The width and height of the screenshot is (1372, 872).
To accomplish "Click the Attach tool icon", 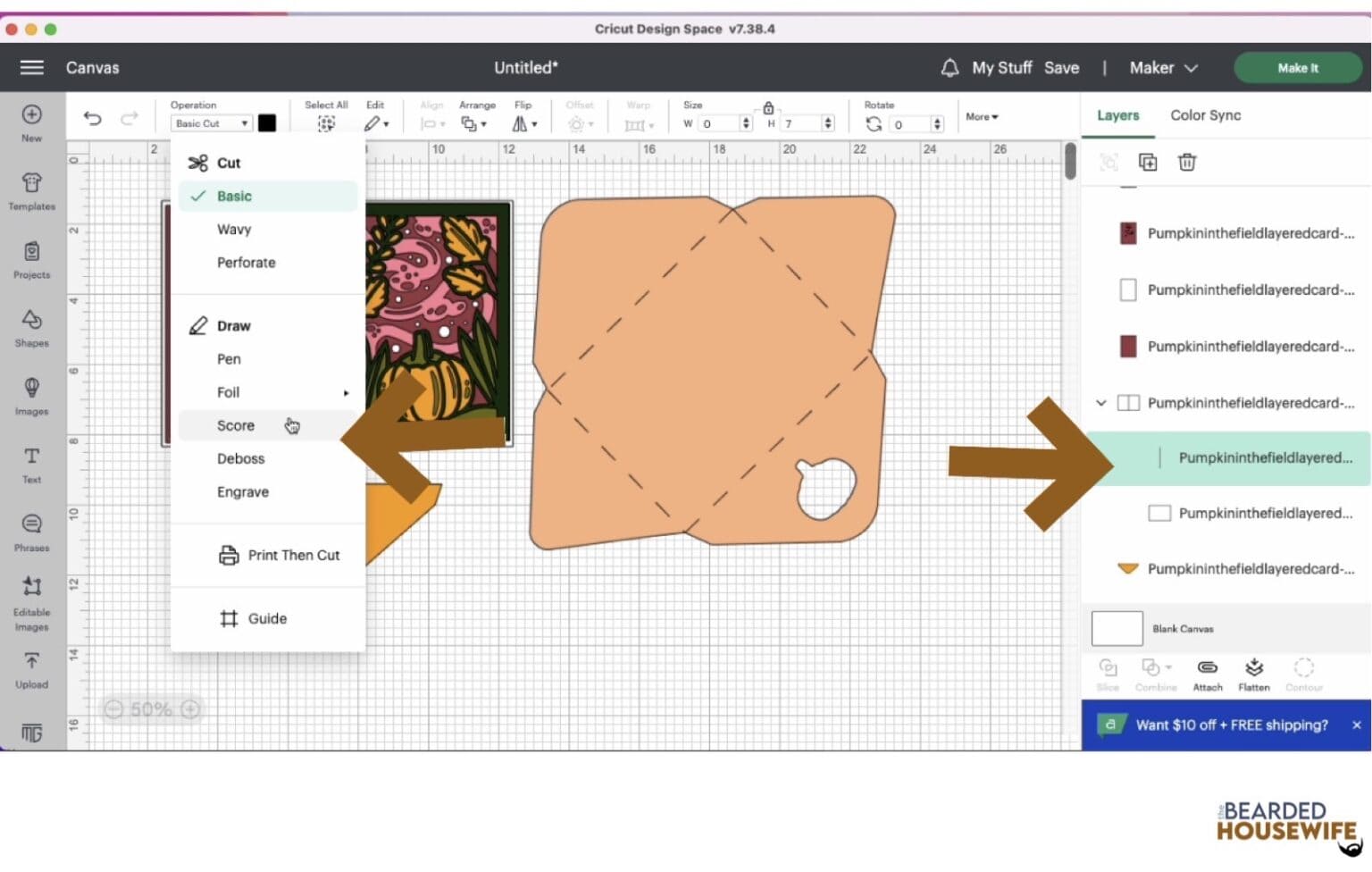I will (1207, 674).
